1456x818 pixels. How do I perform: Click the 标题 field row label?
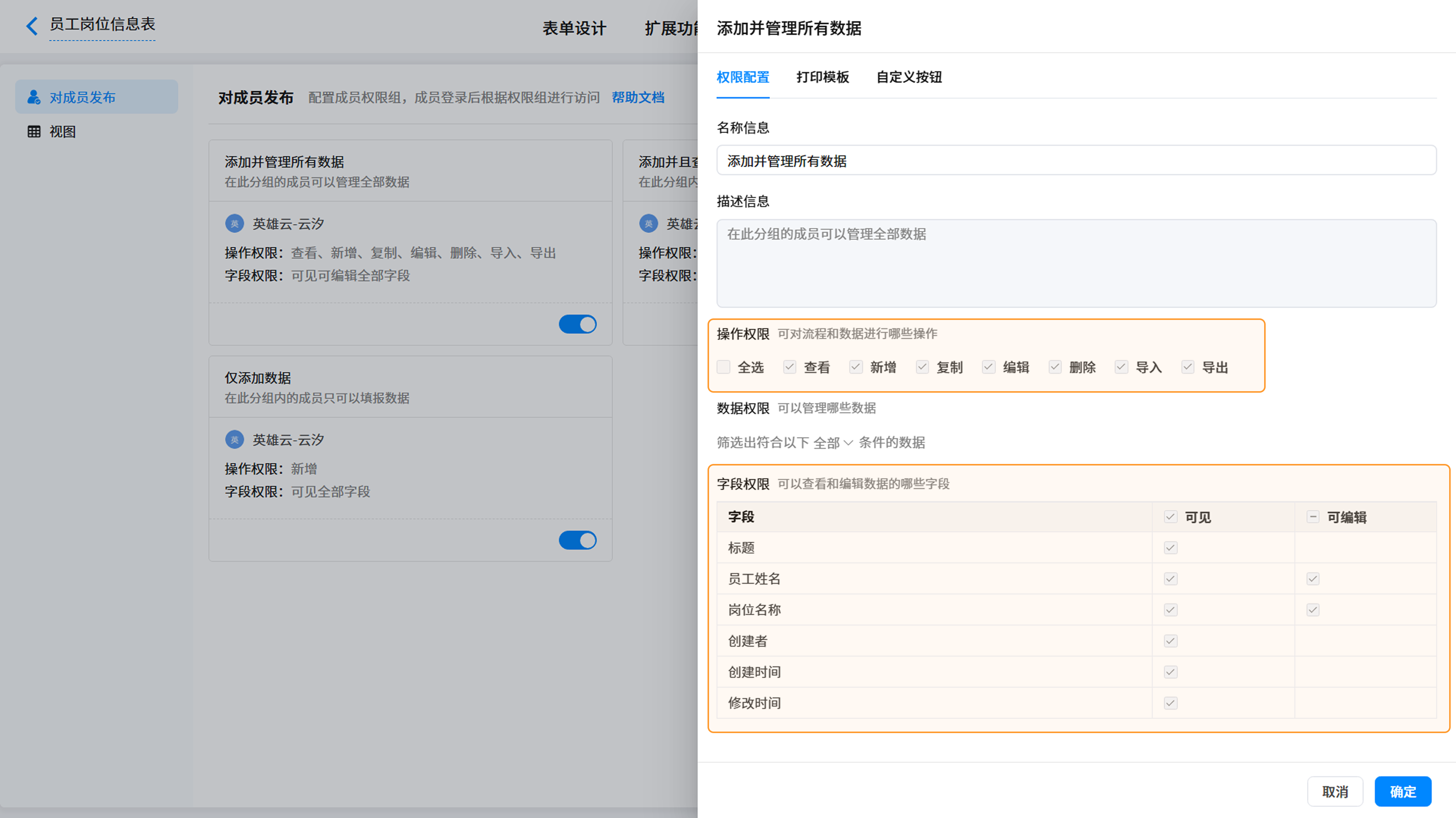point(741,548)
